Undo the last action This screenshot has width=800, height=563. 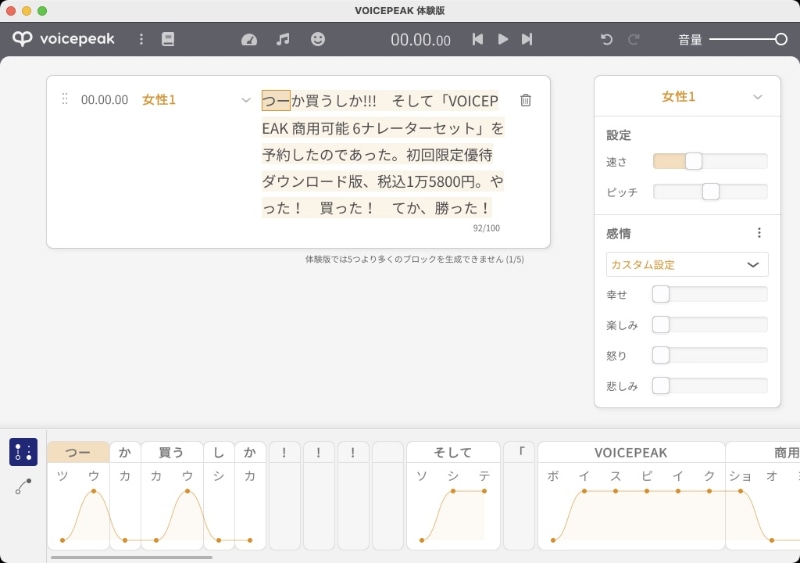click(x=607, y=39)
